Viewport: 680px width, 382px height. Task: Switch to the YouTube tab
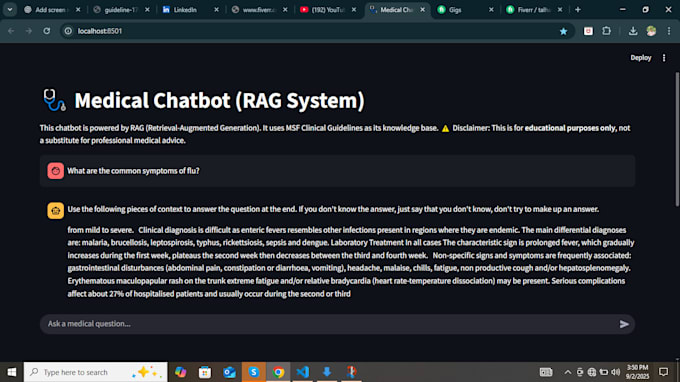pyautogui.click(x=328, y=10)
